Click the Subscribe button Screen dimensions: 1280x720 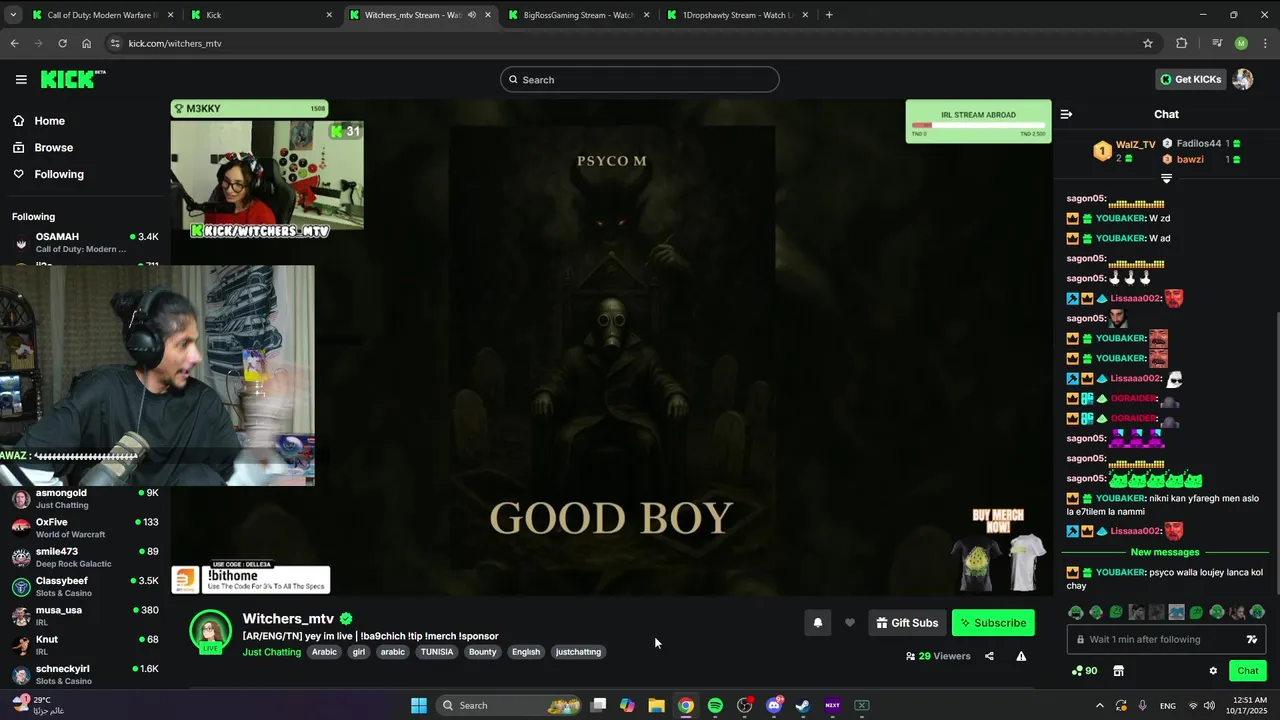pos(993,623)
